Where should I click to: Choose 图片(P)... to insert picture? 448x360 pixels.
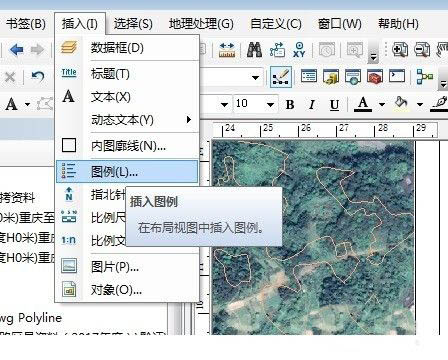pos(127,266)
